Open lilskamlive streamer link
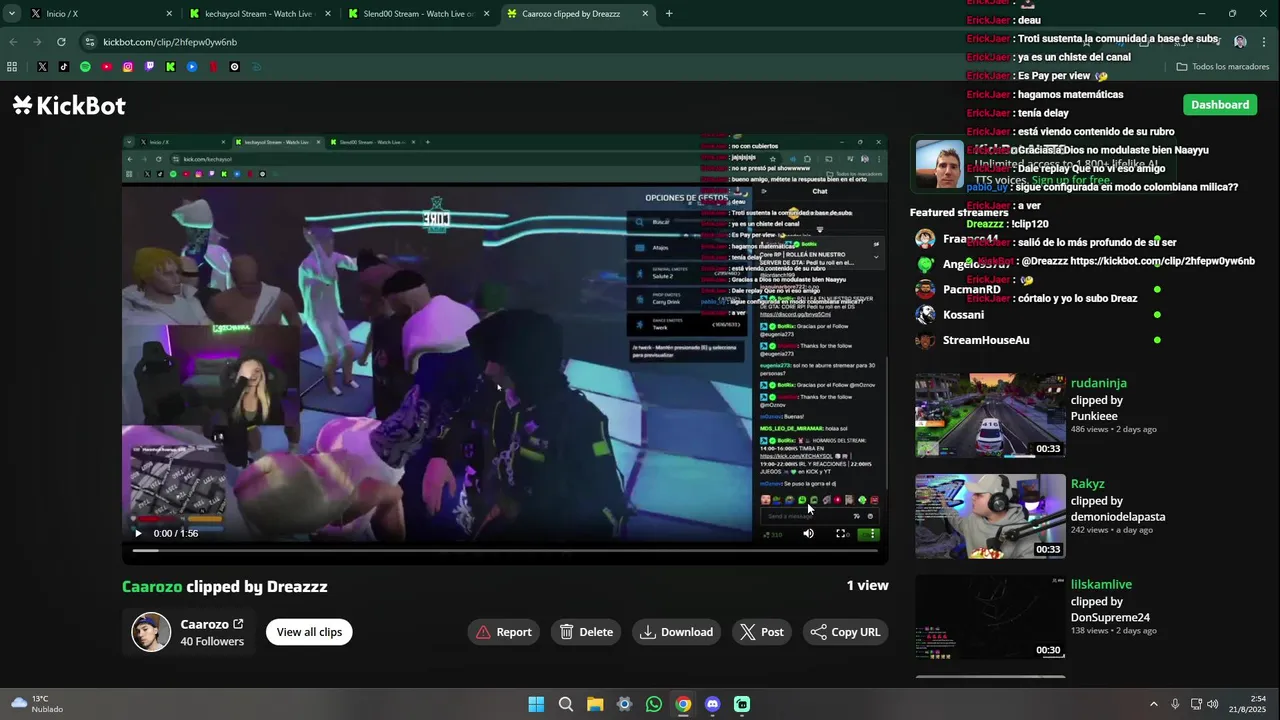Image resolution: width=1280 pixels, height=720 pixels. click(1101, 584)
